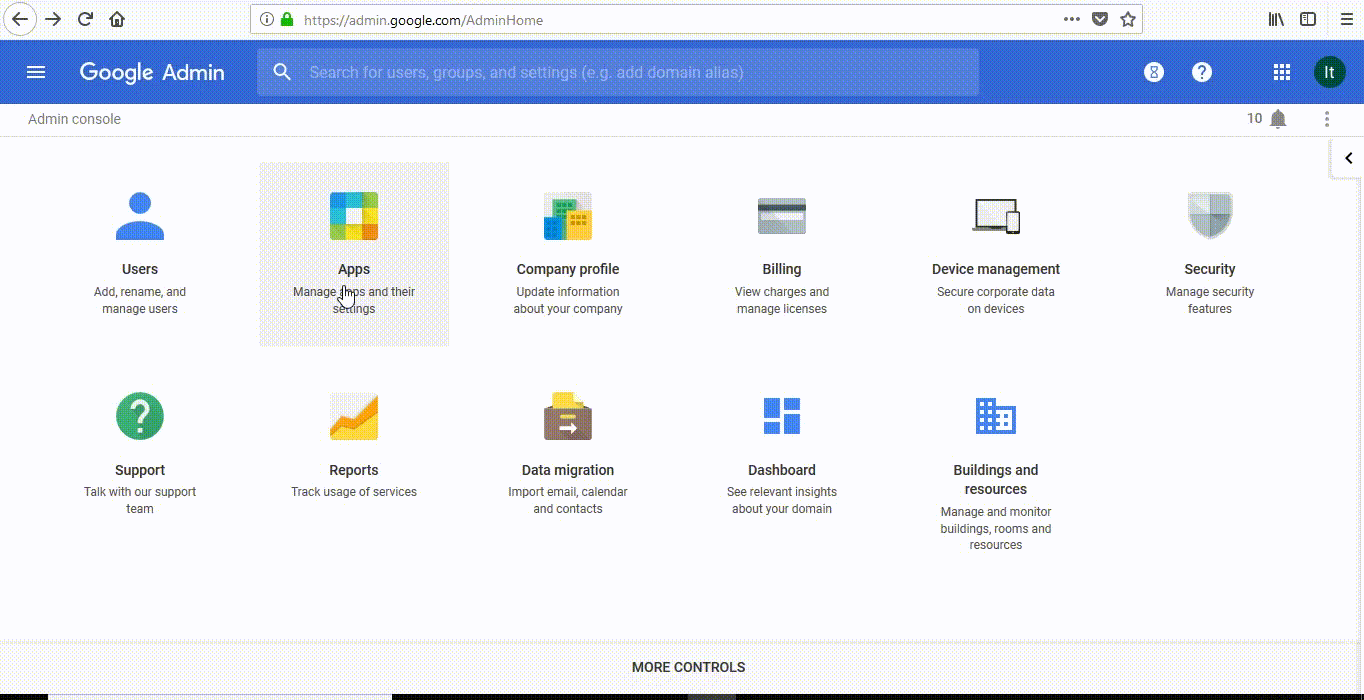Click the Admin console breadcrumb
The height and width of the screenshot is (700, 1364).
click(x=74, y=119)
